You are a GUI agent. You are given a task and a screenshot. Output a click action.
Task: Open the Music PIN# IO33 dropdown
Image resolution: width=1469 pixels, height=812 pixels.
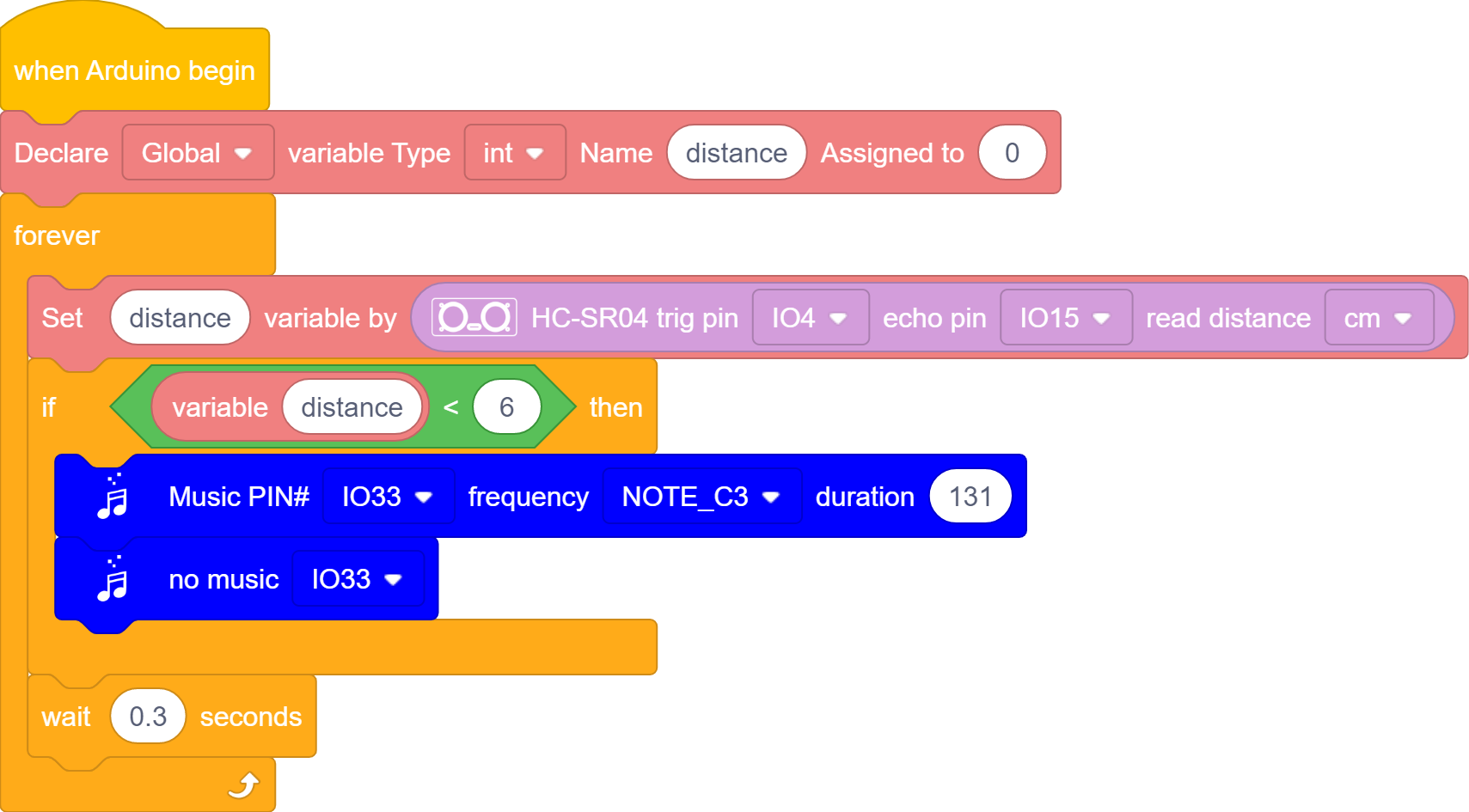coord(389,496)
